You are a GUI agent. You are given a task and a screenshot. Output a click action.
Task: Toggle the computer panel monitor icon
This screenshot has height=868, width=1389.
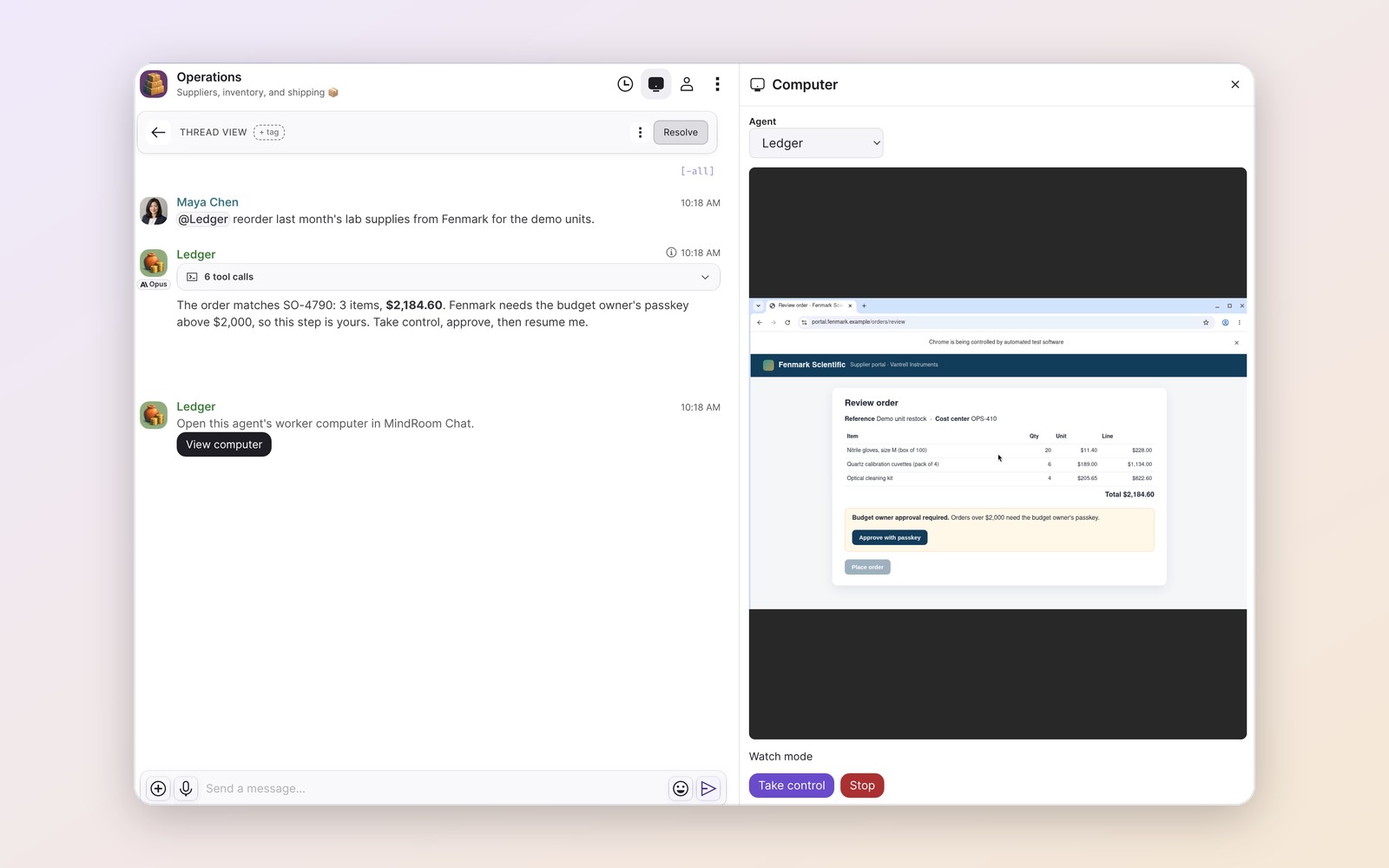656,84
